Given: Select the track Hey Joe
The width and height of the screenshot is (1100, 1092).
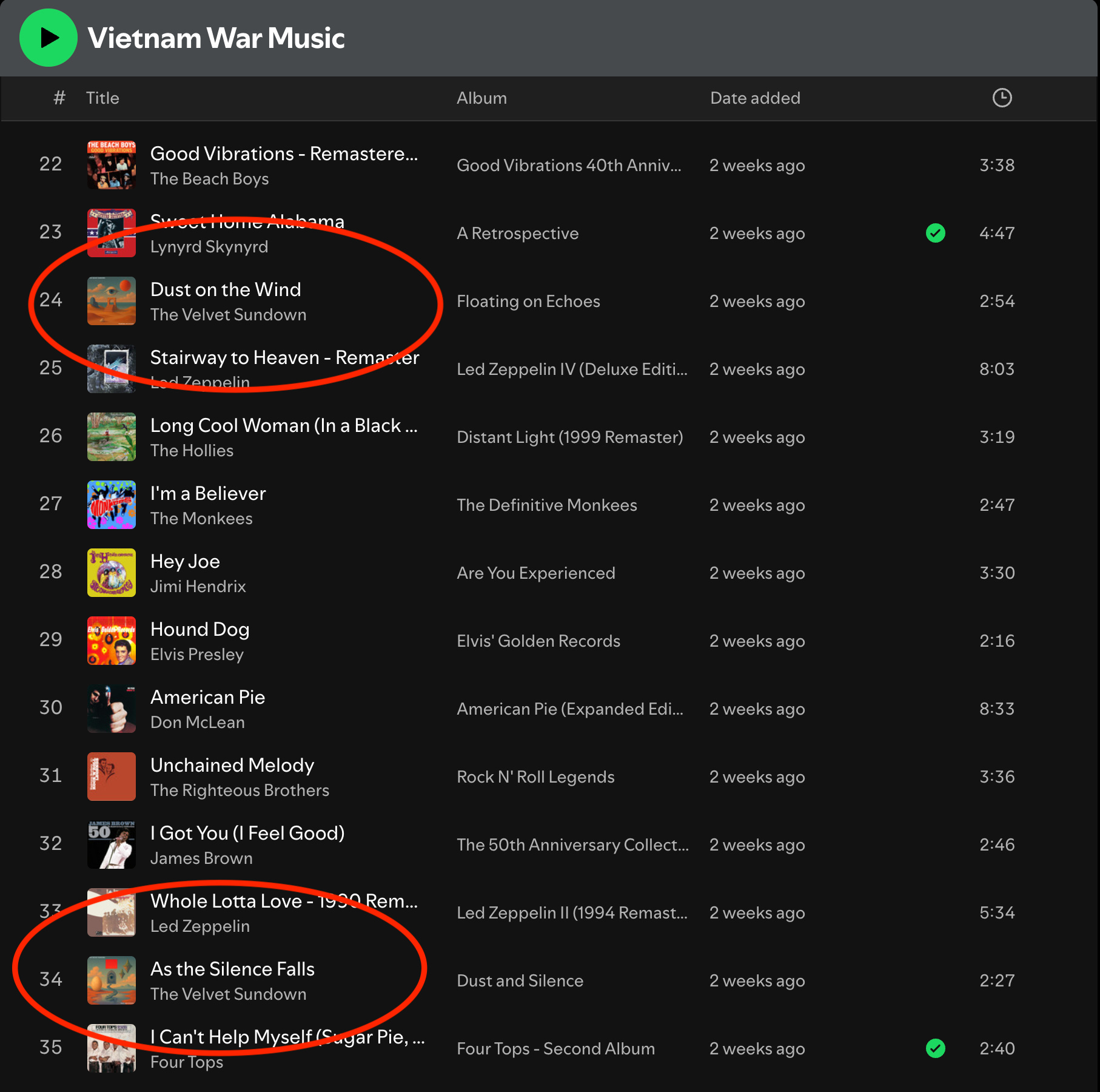Looking at the screenshot, I should coord(185,562).
